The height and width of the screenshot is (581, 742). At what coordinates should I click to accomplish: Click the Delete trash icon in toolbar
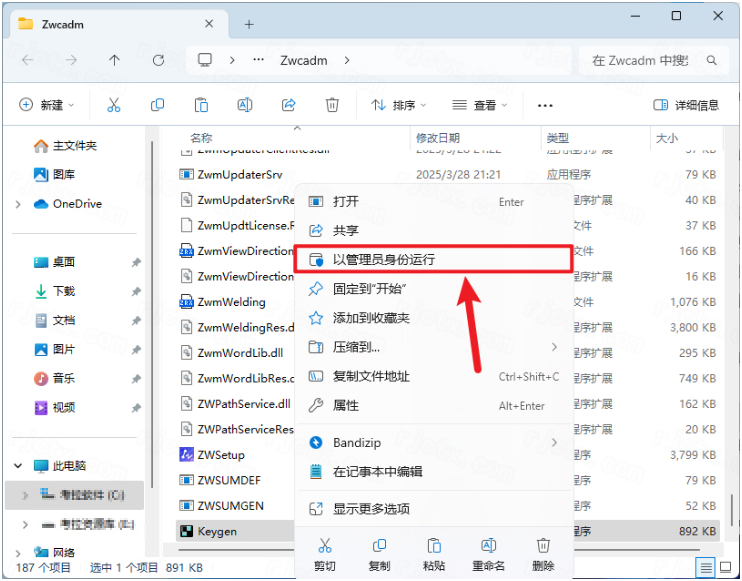332,105
